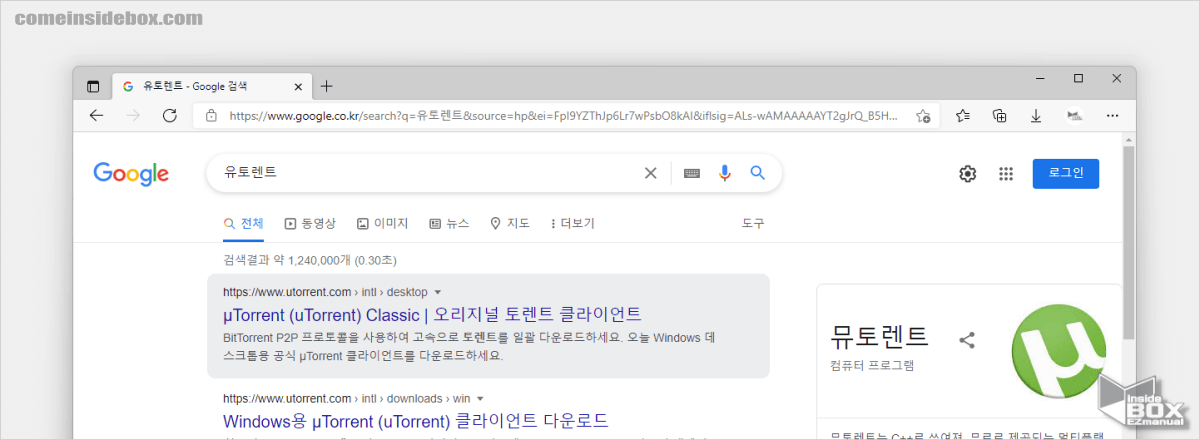1200x440 pixels.
Task: Click the page vertical scrollbar
Action: [x=1129, y=245]
